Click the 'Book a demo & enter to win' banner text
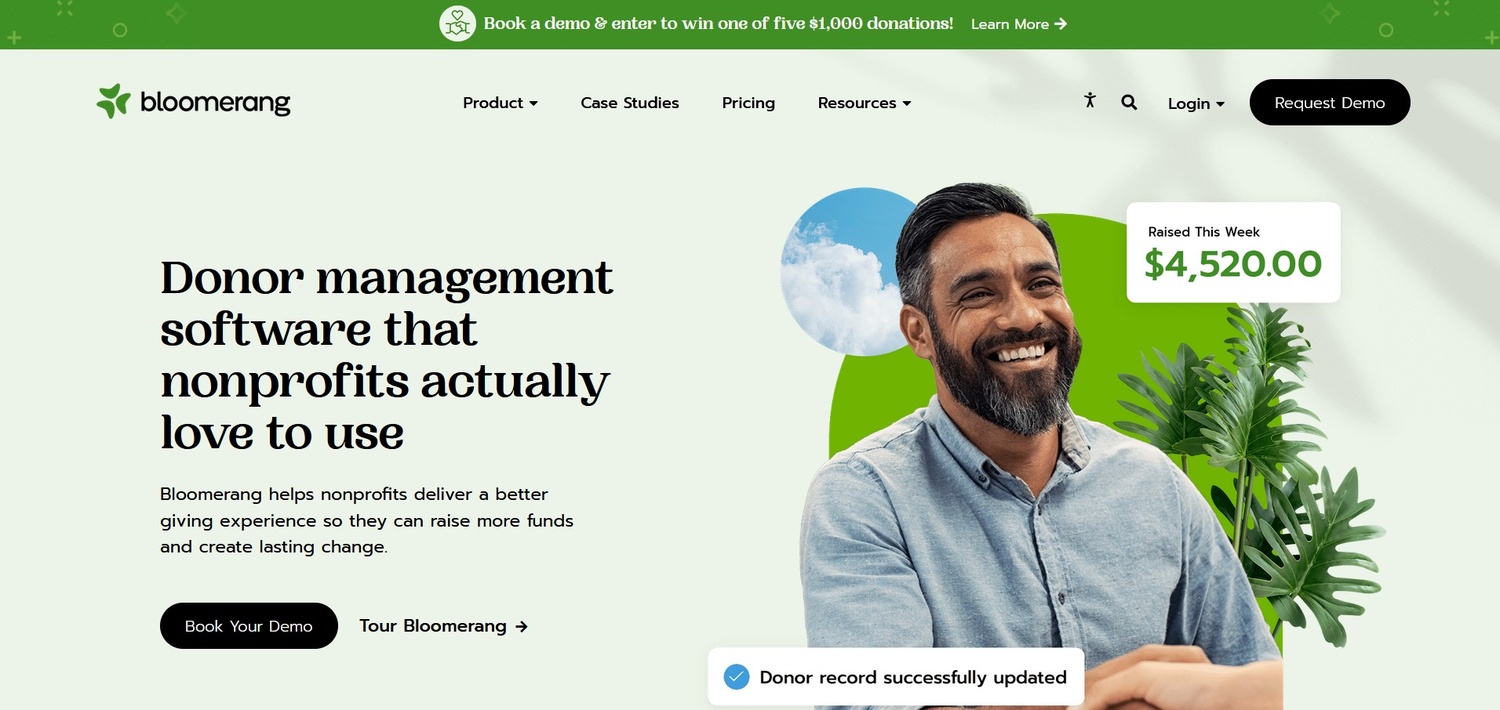1500x710 pixels. (x=718, y=23)
